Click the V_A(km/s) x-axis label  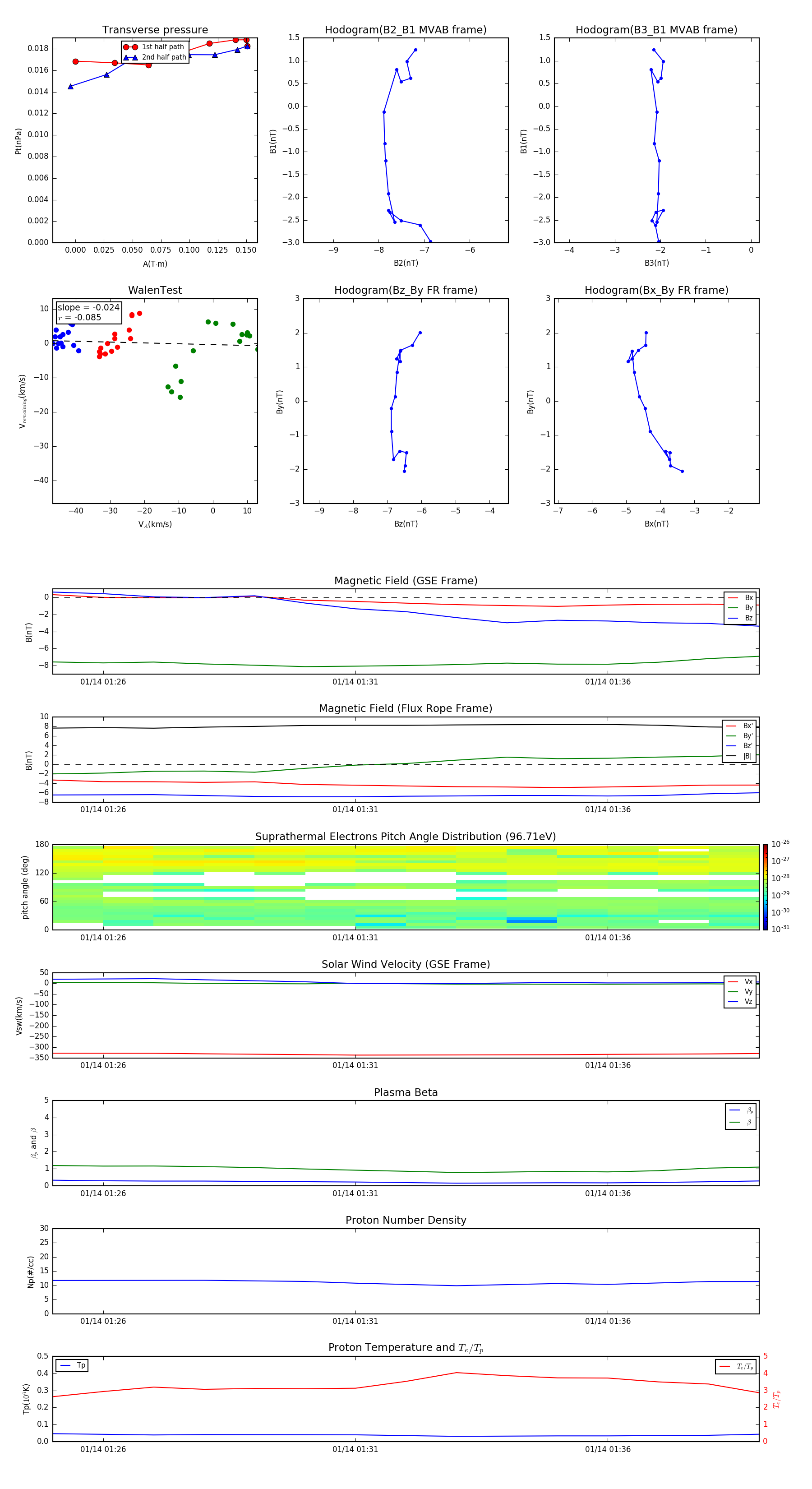pos(155,524)
